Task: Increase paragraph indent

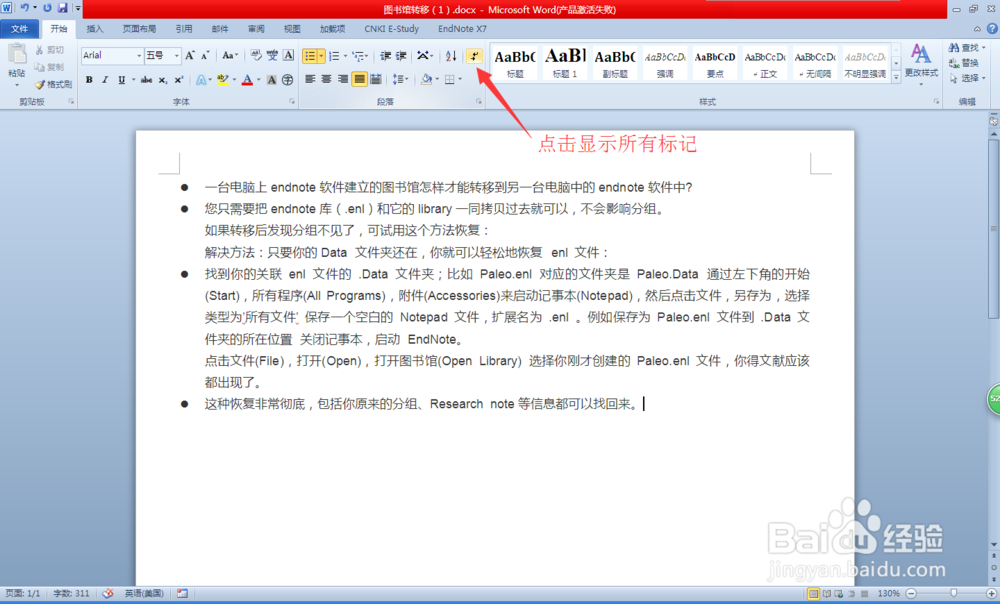Action: click(x=401, y=56)
